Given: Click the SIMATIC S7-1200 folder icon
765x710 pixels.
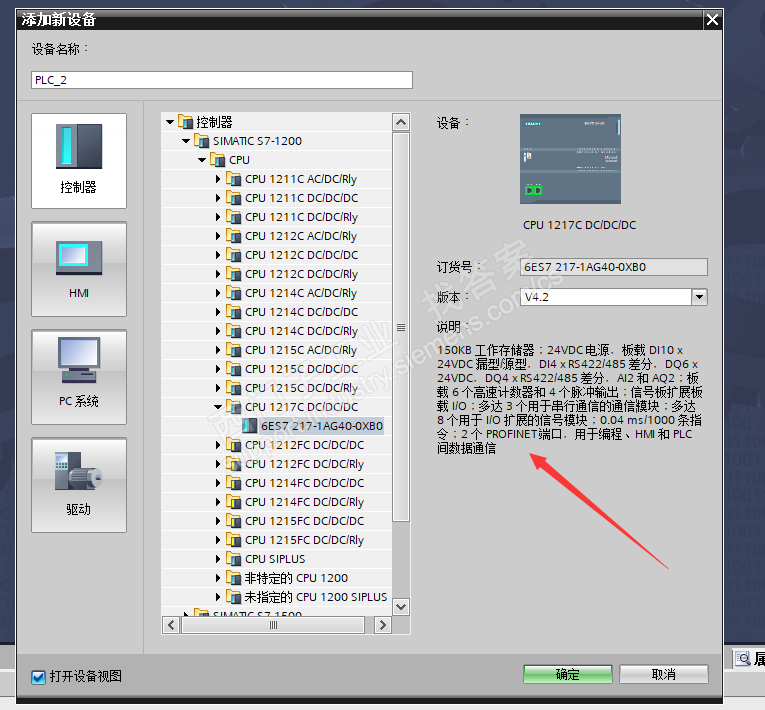Looking at the screenshot, I should 201,141.
